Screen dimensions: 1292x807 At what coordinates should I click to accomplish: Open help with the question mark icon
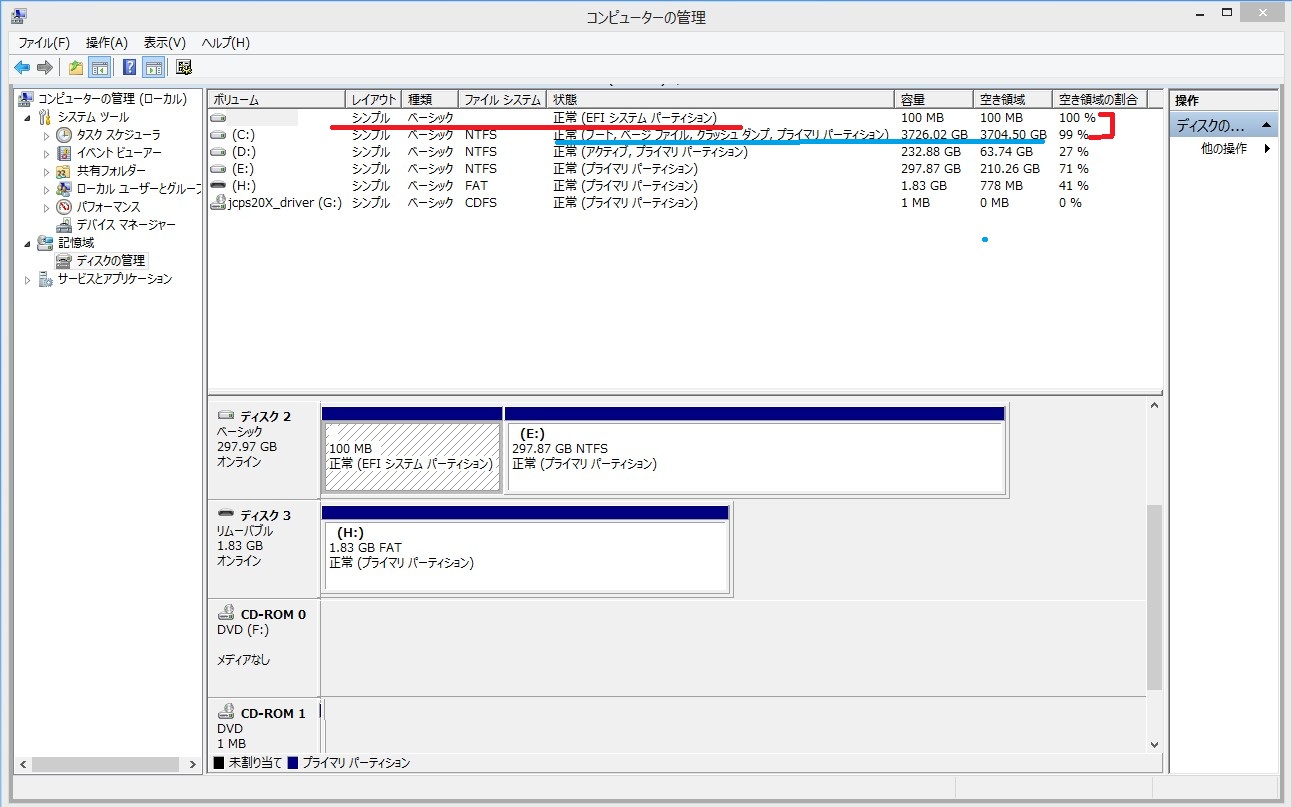pos(130,68)
